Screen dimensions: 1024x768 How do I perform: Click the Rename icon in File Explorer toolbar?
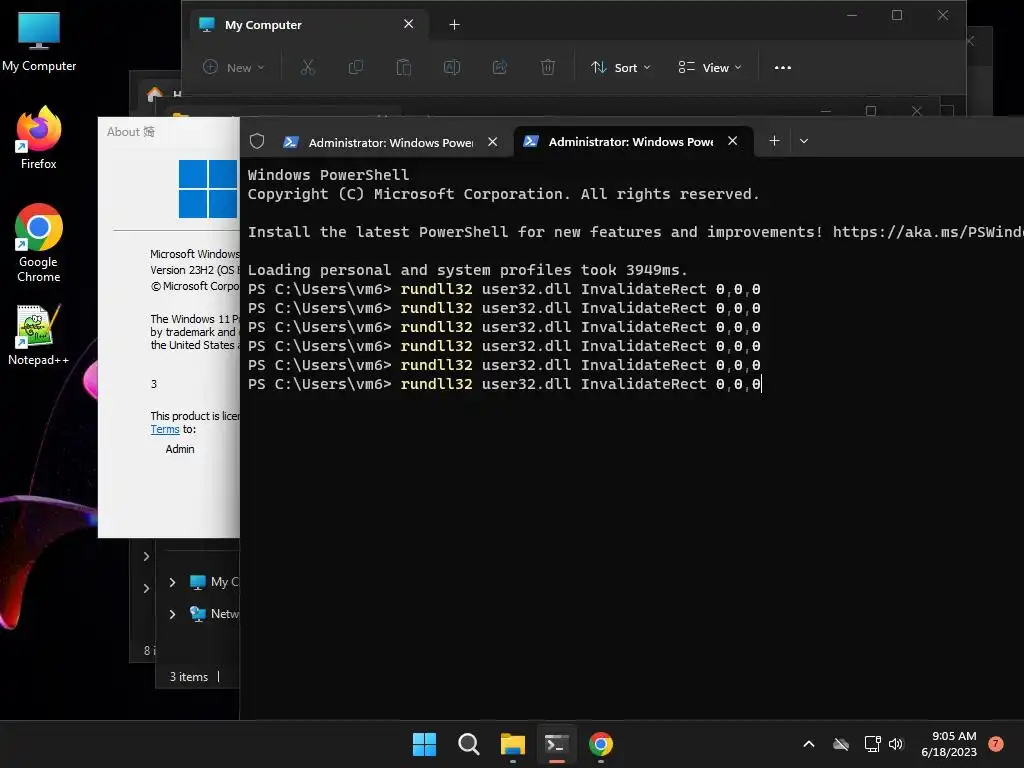tap(452, 67)
